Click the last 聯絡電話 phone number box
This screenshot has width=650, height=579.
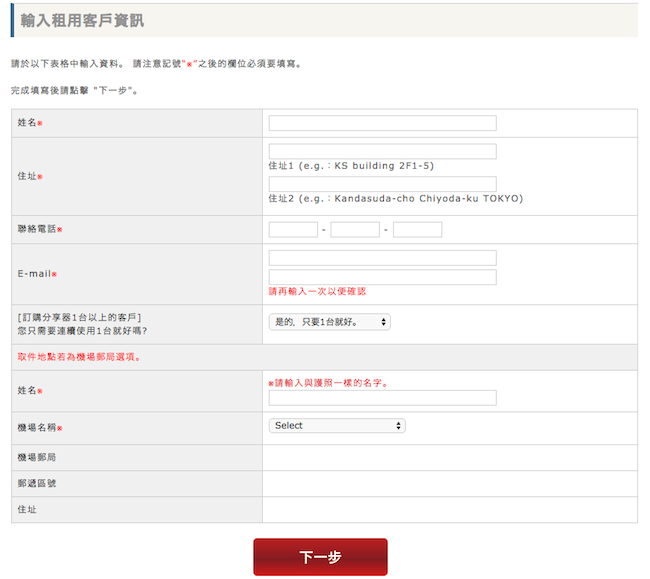click(x=417, y=230)
